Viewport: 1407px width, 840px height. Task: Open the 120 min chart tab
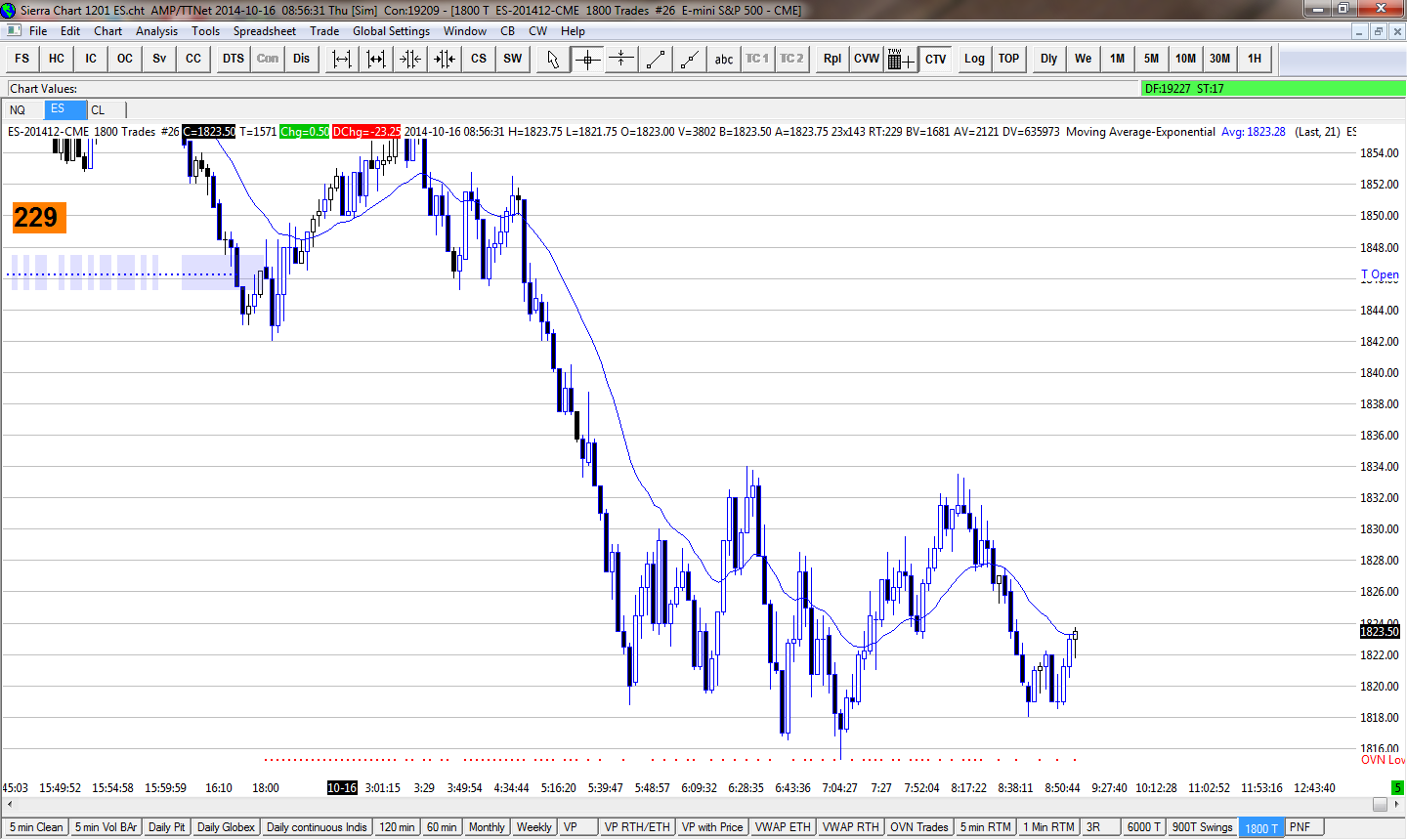[x=397, y=827]
